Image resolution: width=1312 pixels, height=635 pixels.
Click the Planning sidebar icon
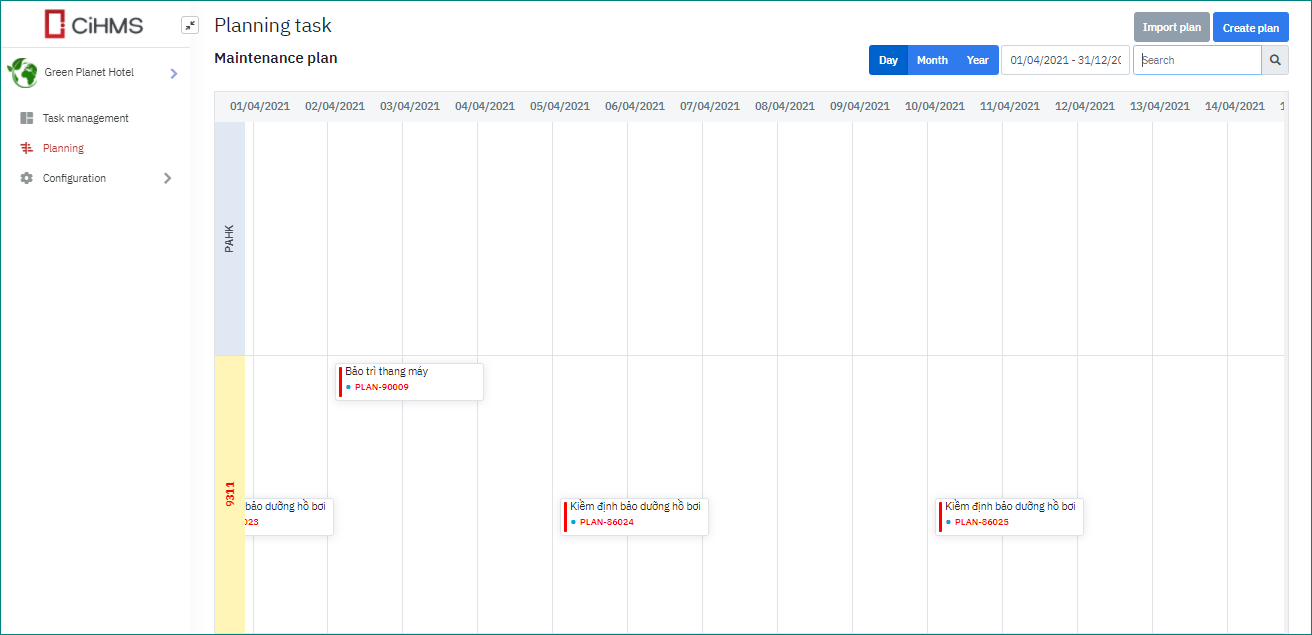27,148
